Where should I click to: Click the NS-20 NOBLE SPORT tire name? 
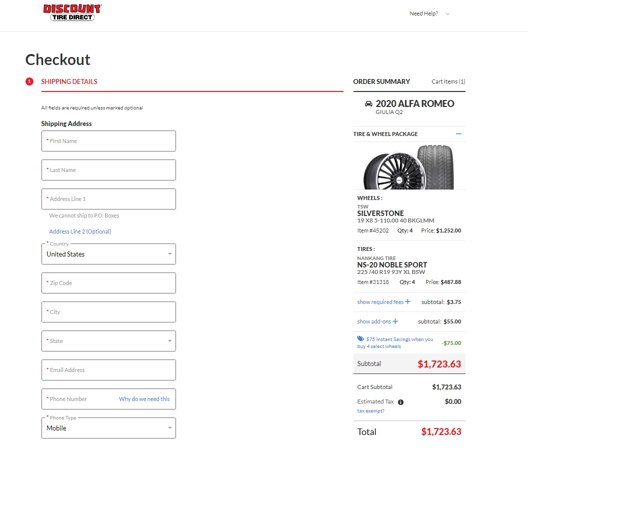(392, 265)
